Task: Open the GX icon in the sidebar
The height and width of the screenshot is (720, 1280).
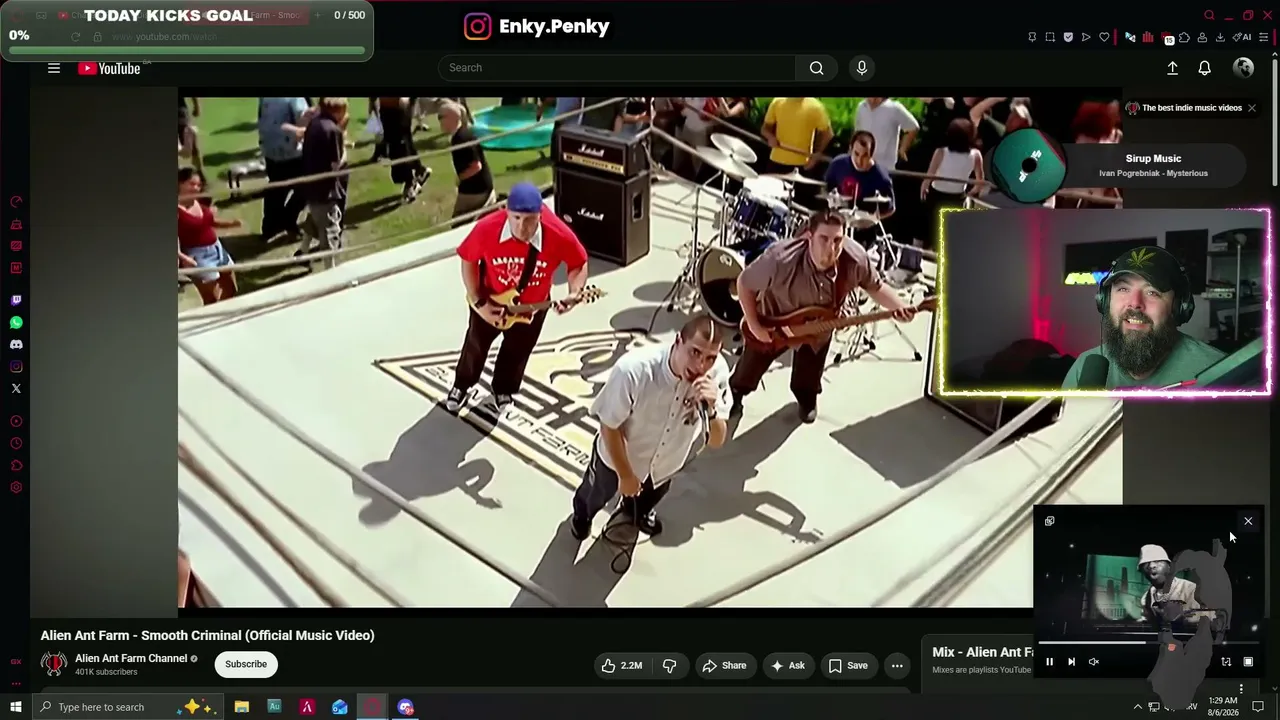Action: click(x=16, y=662)
